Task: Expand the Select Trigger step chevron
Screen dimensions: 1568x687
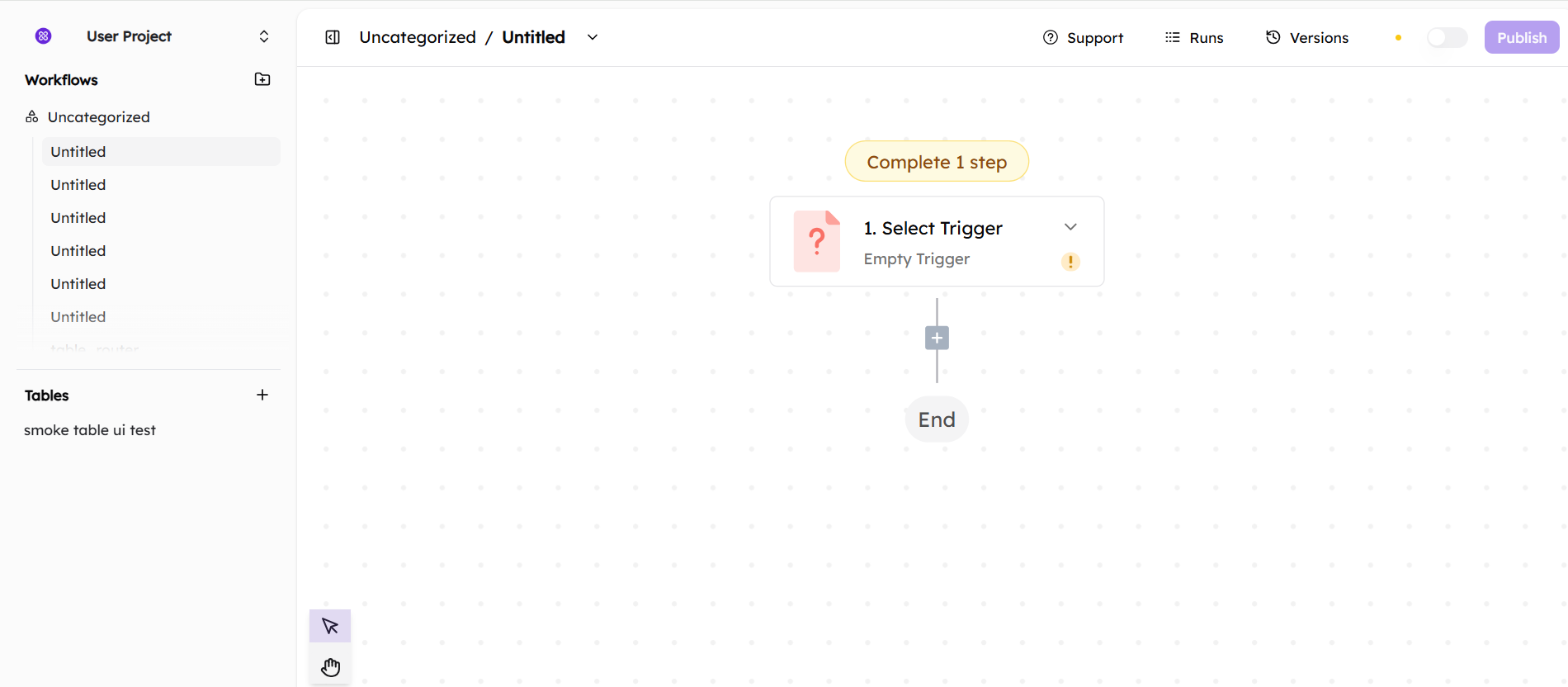Action: (1070, 227)
